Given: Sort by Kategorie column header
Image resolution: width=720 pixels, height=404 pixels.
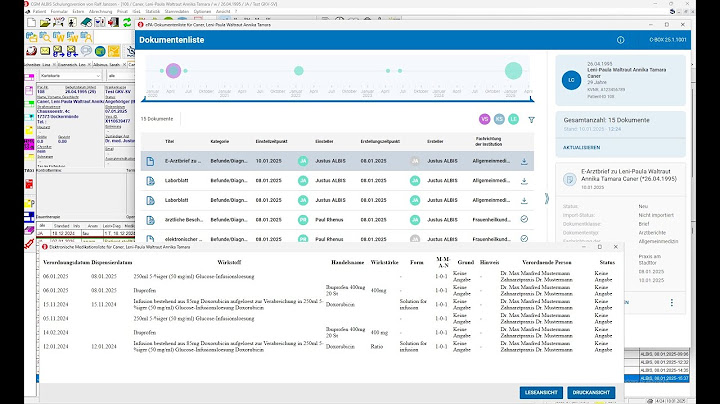Looking at the screenshot, I should pos(219,141).
